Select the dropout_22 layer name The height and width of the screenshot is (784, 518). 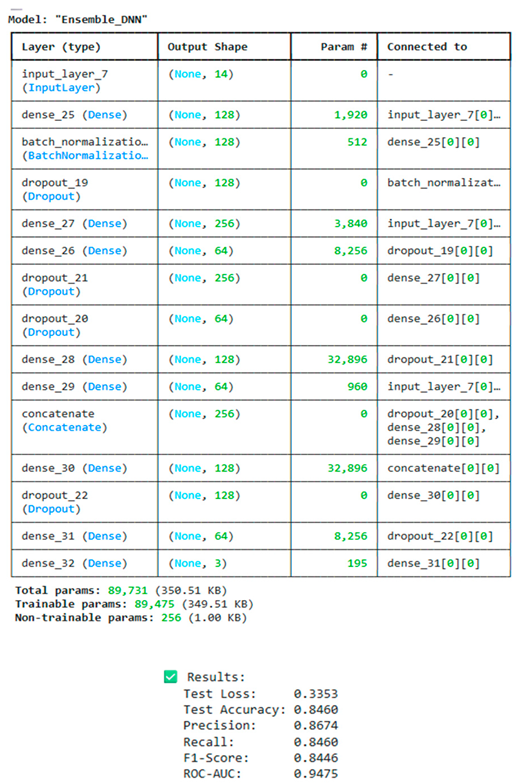pyautogui.click(x=54, y=496)
